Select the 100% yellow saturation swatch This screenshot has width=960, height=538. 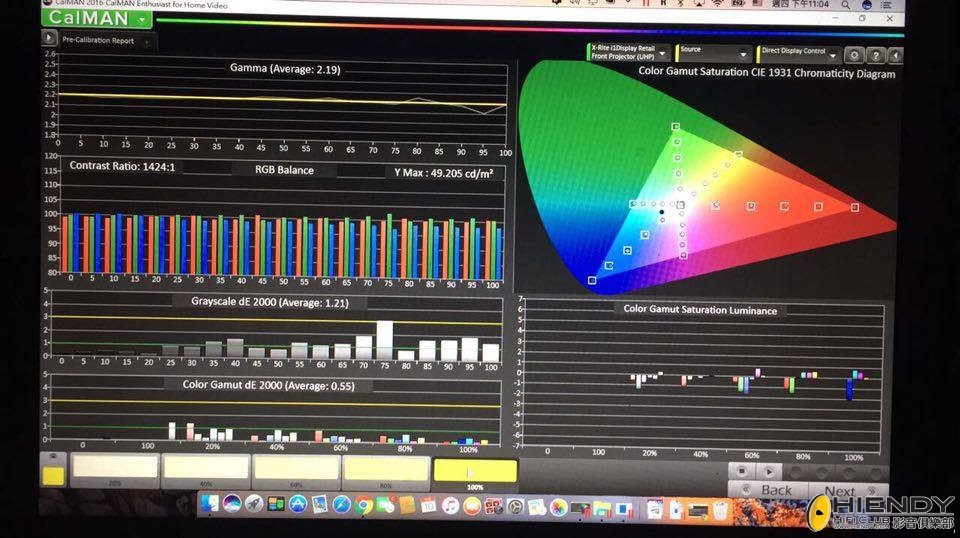[475, 471]
